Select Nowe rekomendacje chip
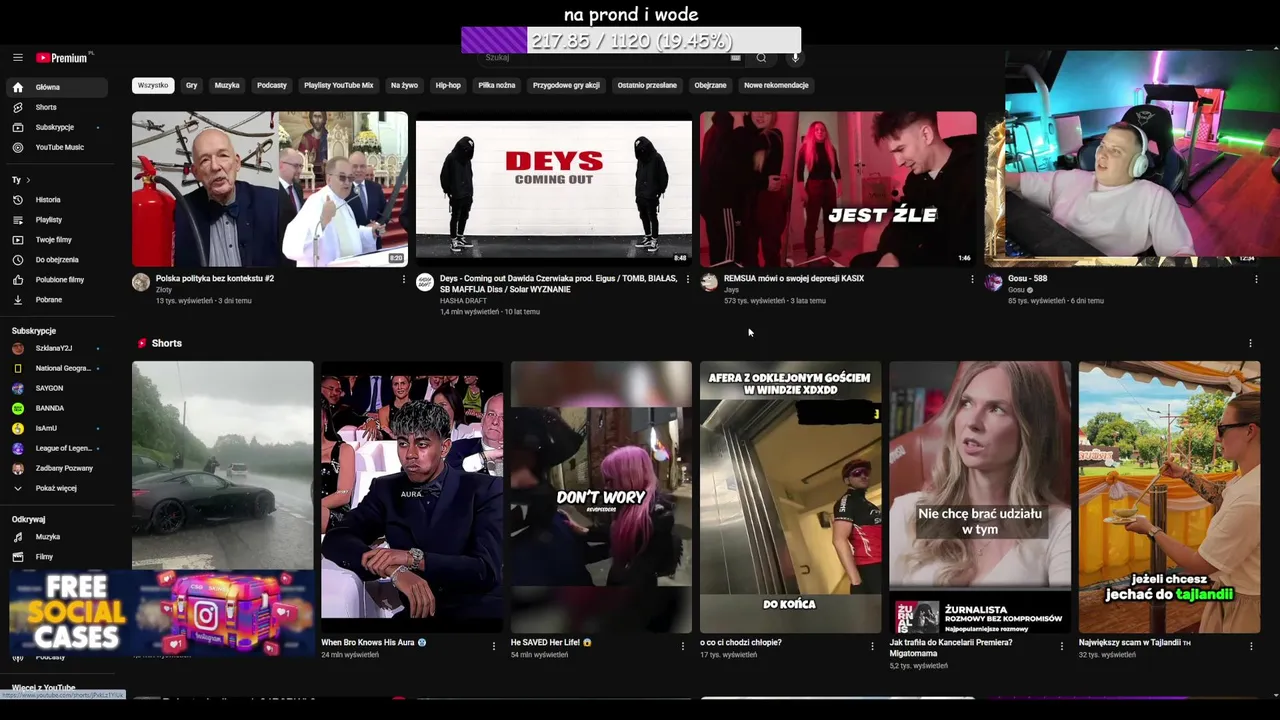 click(x=776, y=85)
